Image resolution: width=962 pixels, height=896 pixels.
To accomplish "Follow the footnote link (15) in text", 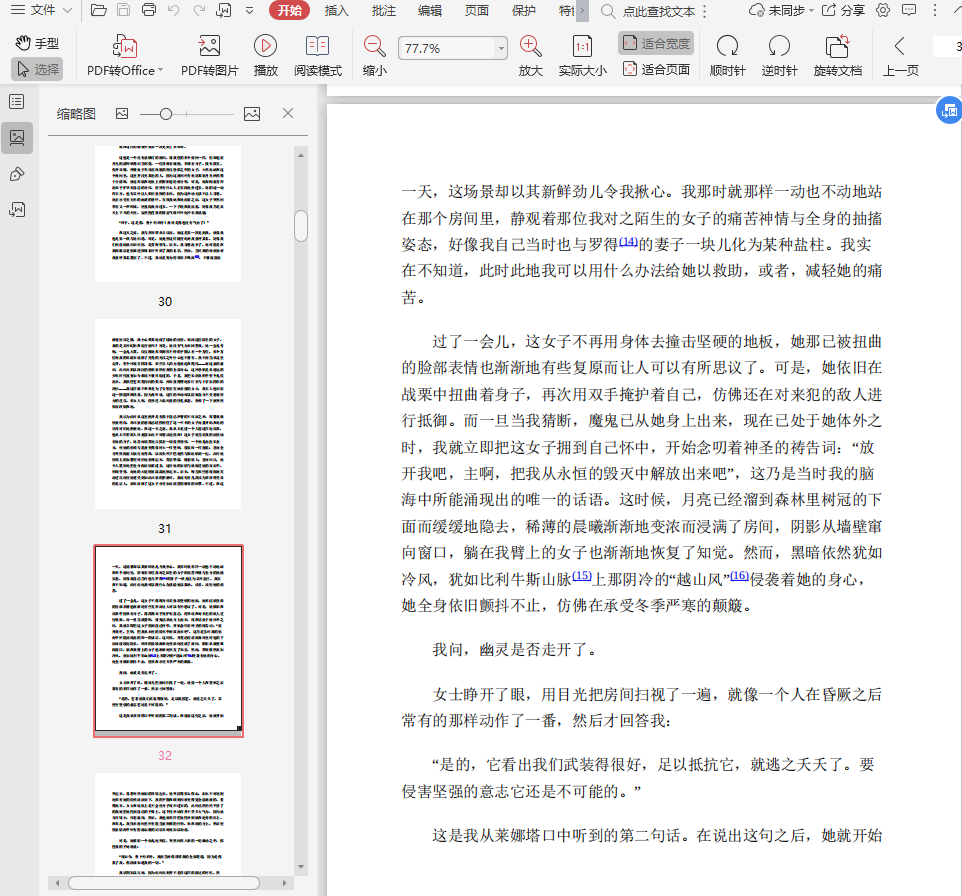I will point(582,576).
